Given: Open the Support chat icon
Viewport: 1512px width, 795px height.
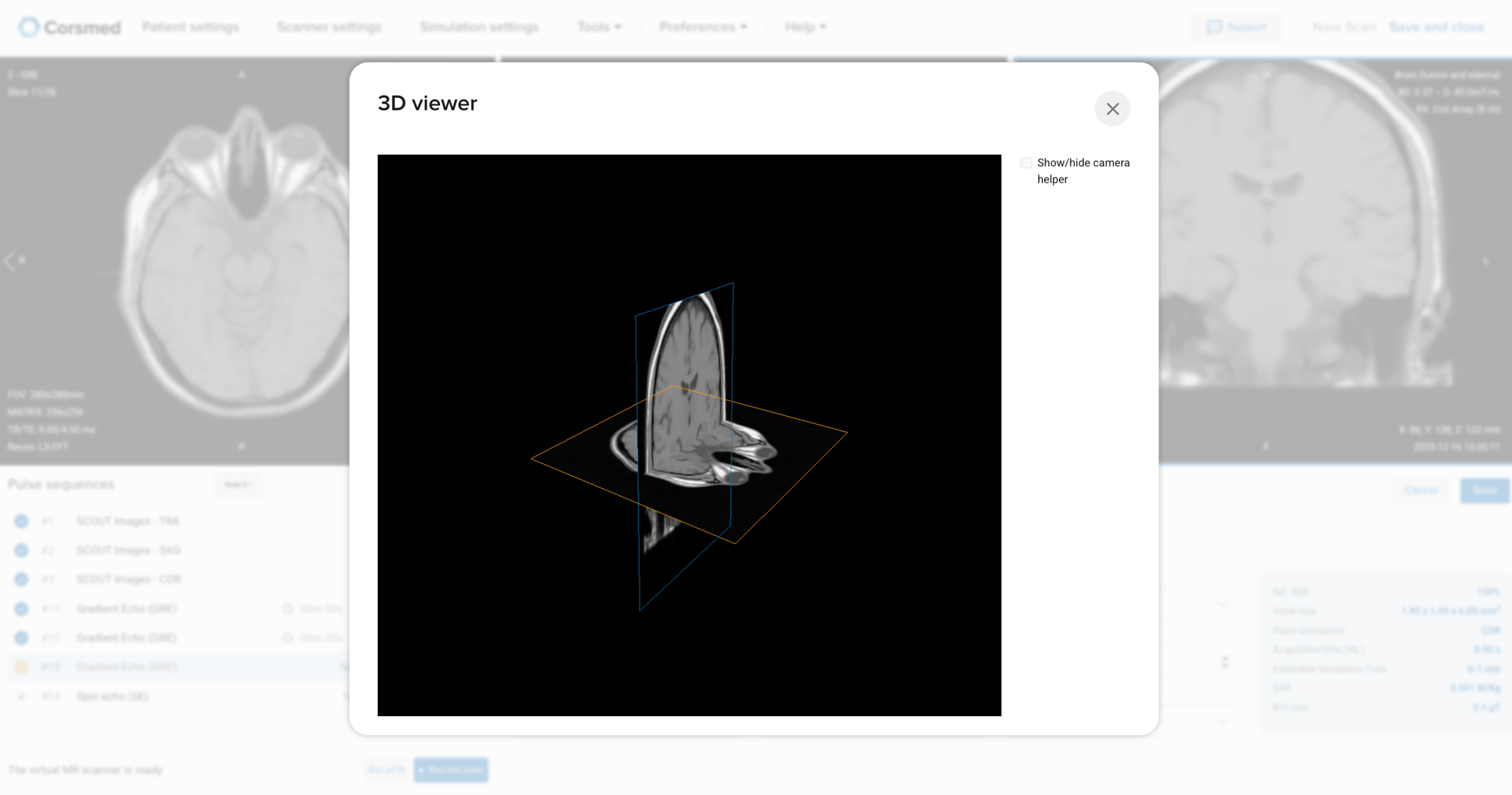Looking at the screenshot, I should coord(1213,26).
